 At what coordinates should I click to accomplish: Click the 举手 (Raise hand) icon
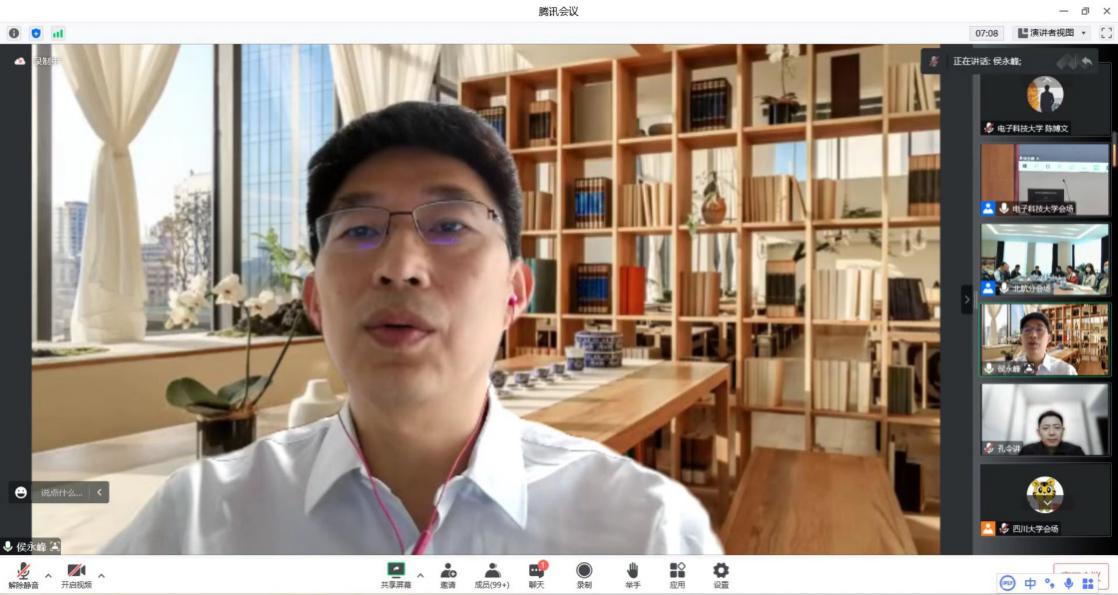[x=632, y=574]
